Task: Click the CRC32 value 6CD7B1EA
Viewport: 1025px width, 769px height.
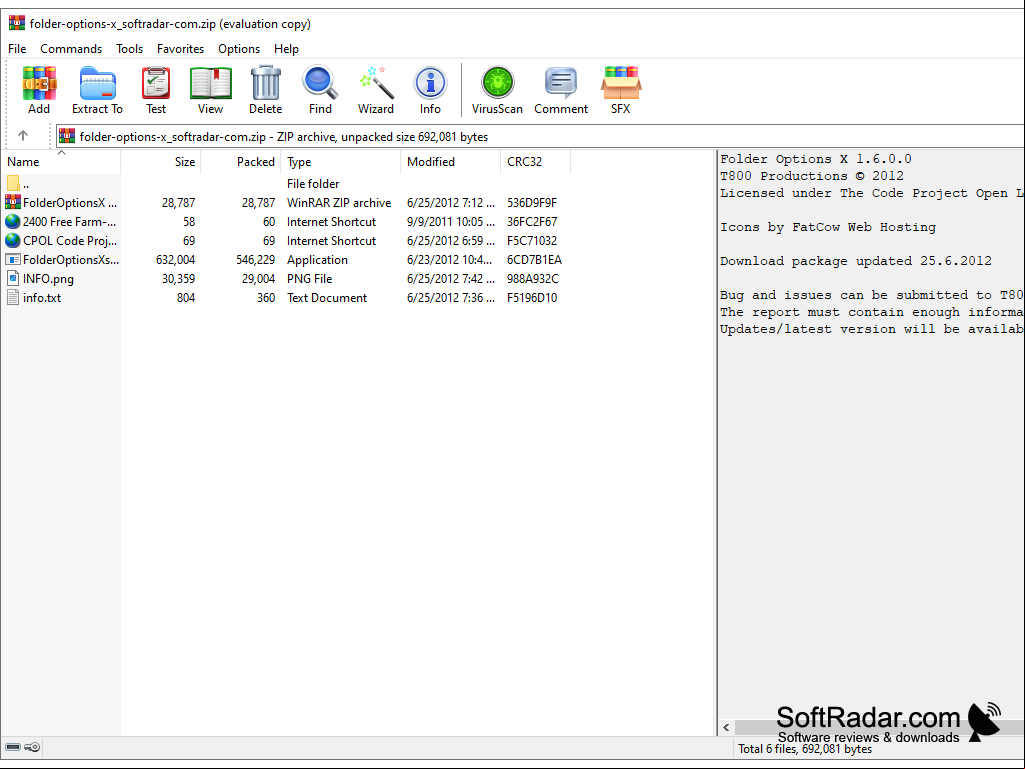Action: [534, 260]
